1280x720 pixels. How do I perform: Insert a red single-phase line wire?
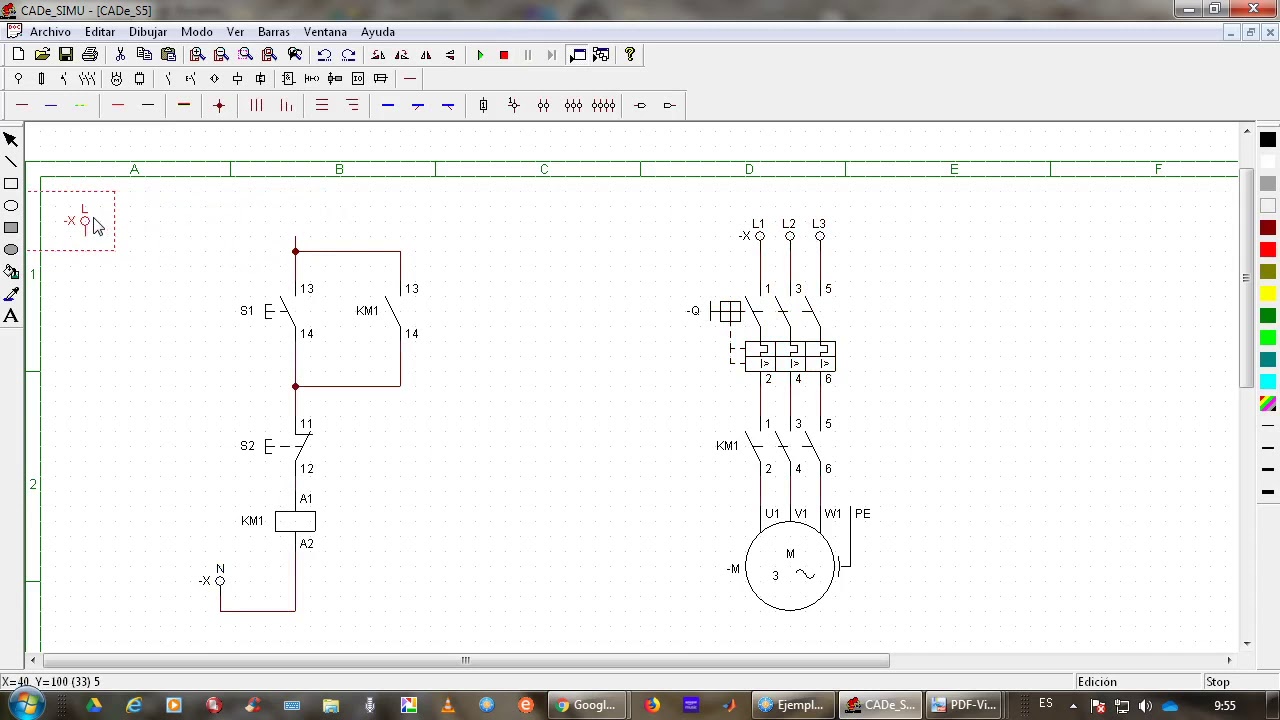coord(22,105)
